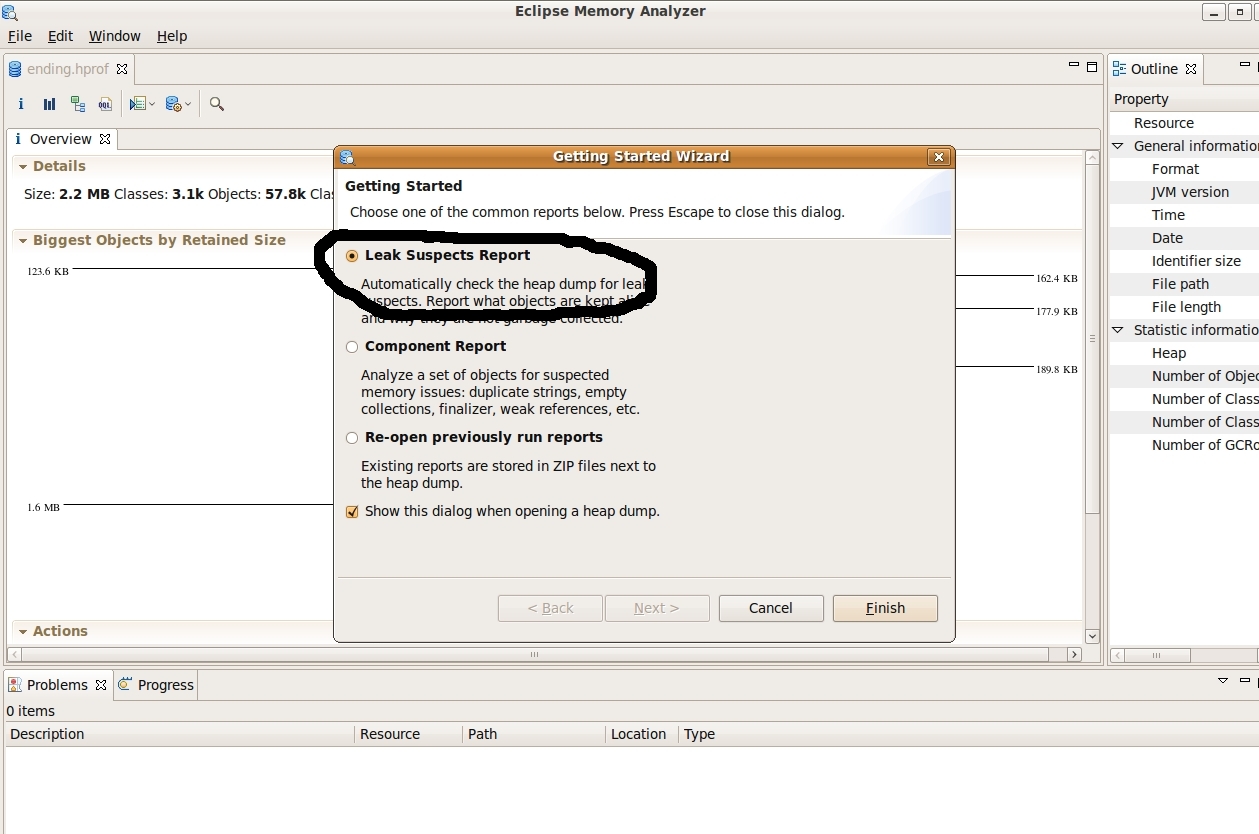This screenshot has height=834, width=1259.
Task: Click the Path column header
Action: 535,734
